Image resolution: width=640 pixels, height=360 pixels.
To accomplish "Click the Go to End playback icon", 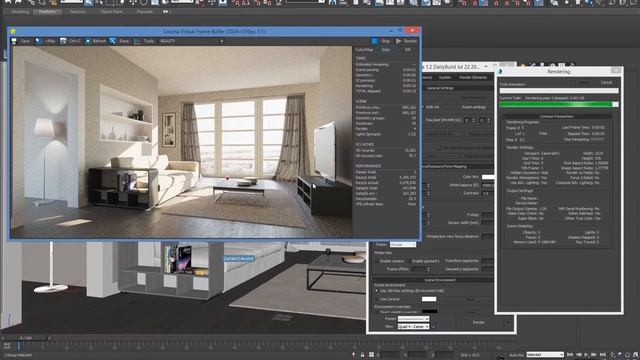I will coord(602,355).
